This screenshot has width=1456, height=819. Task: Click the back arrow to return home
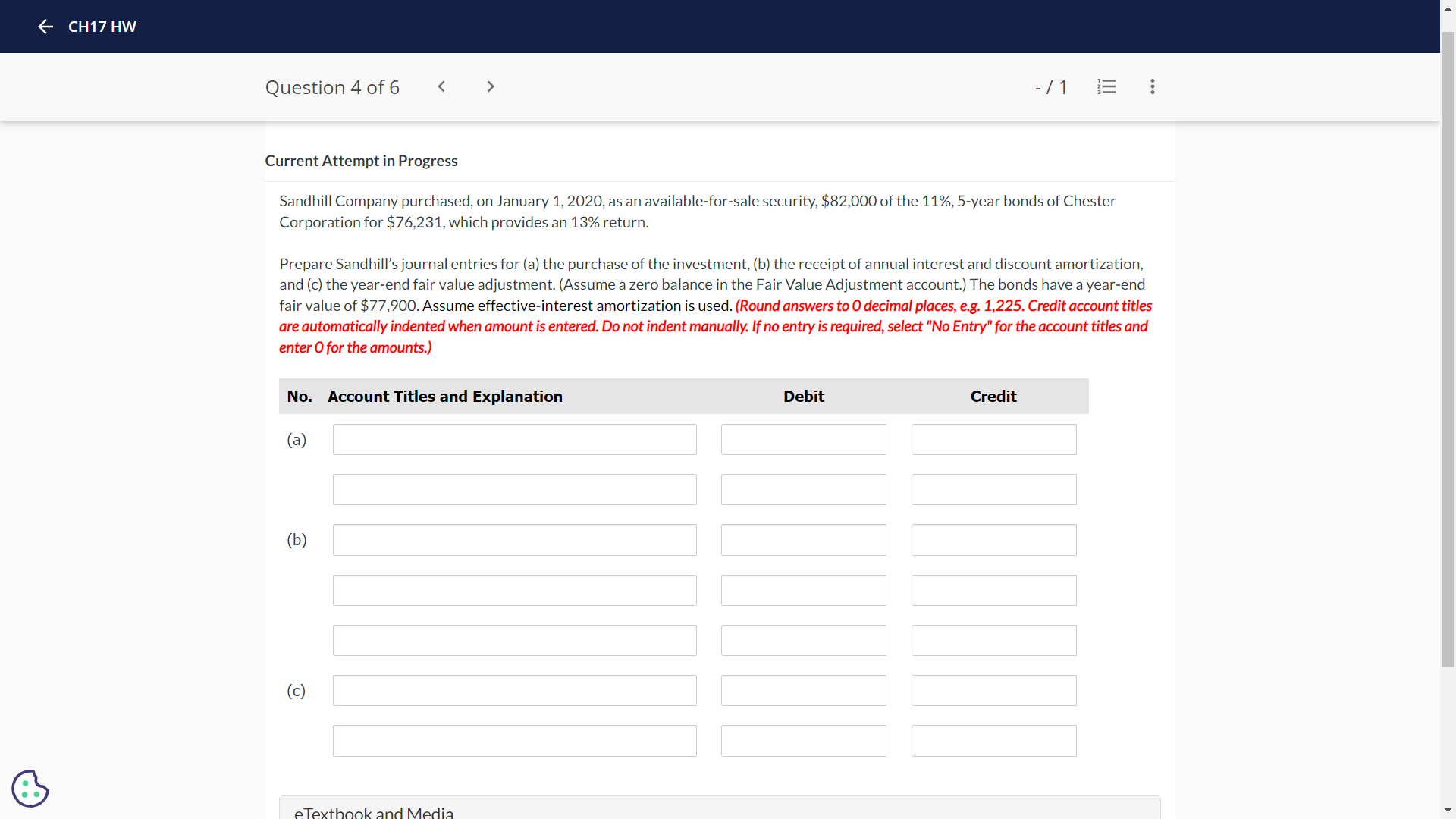pyautogui.click(x=44, y=26)
